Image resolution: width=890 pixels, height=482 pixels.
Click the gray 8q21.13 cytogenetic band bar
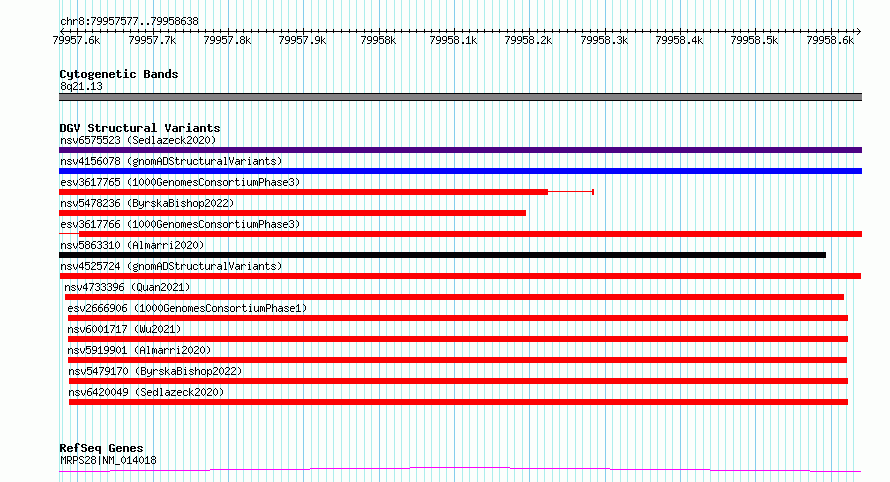tap(460, 97)
